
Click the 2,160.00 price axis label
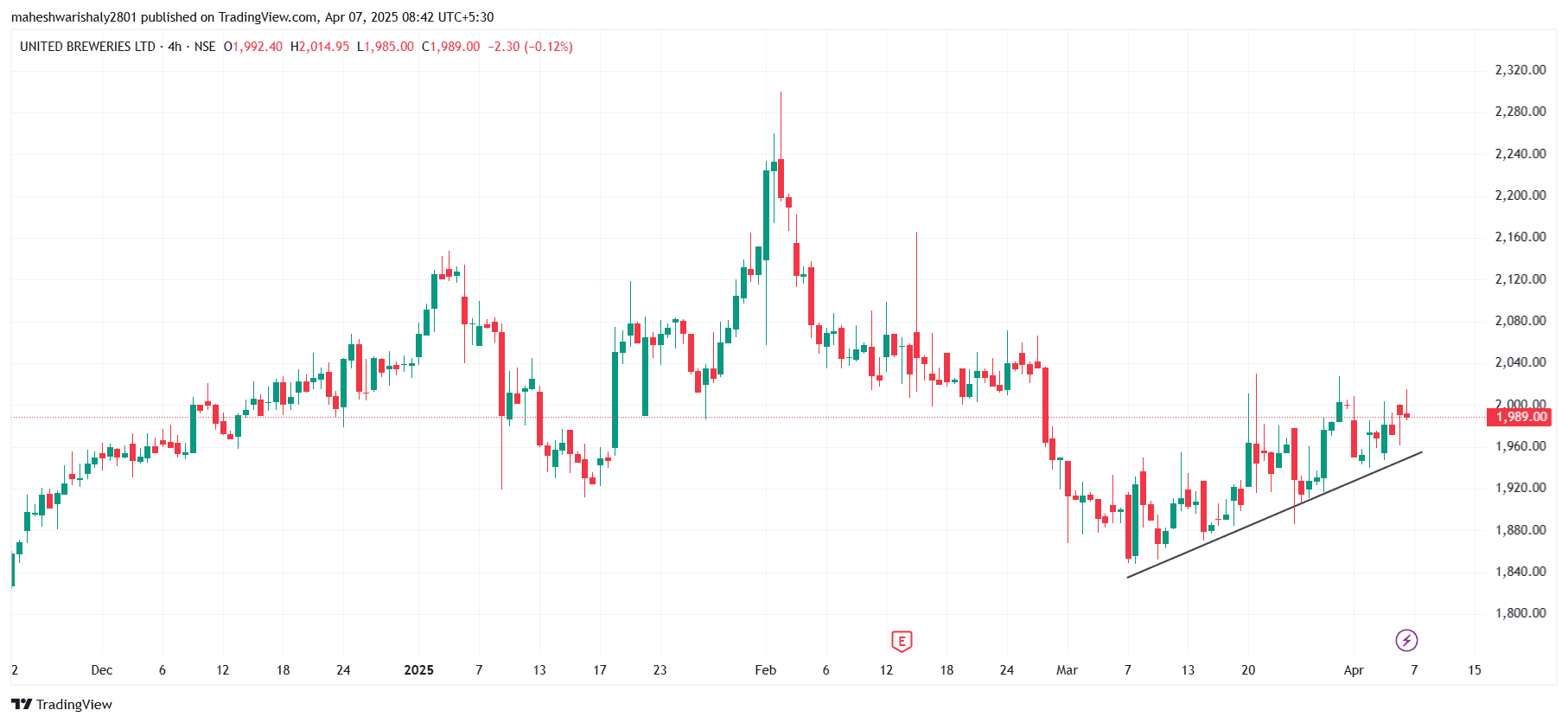[1520, 237]
